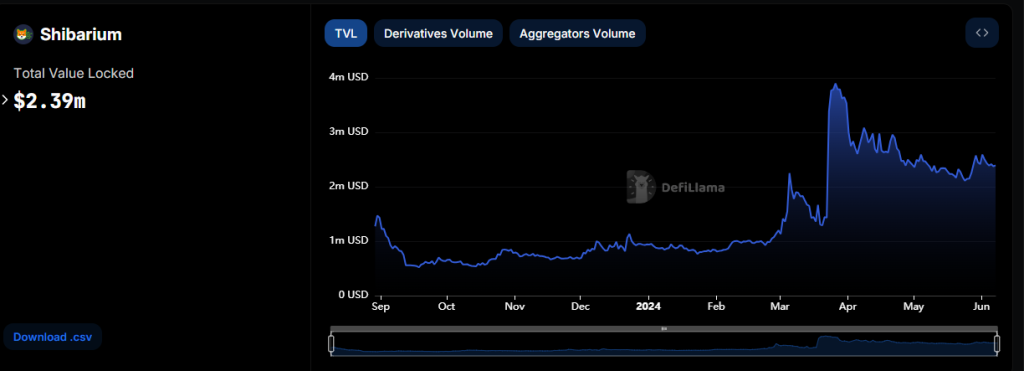Select the TVL chart toggle
This screenshot has height=371, width=1024.
[x=345, y=33]
